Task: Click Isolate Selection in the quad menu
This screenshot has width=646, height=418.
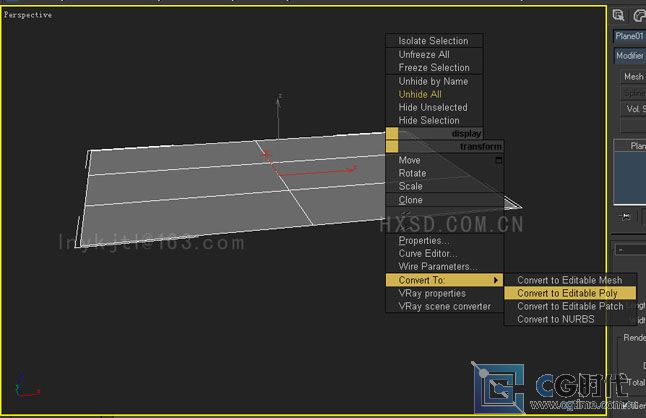Action: [x=433, y=41]
